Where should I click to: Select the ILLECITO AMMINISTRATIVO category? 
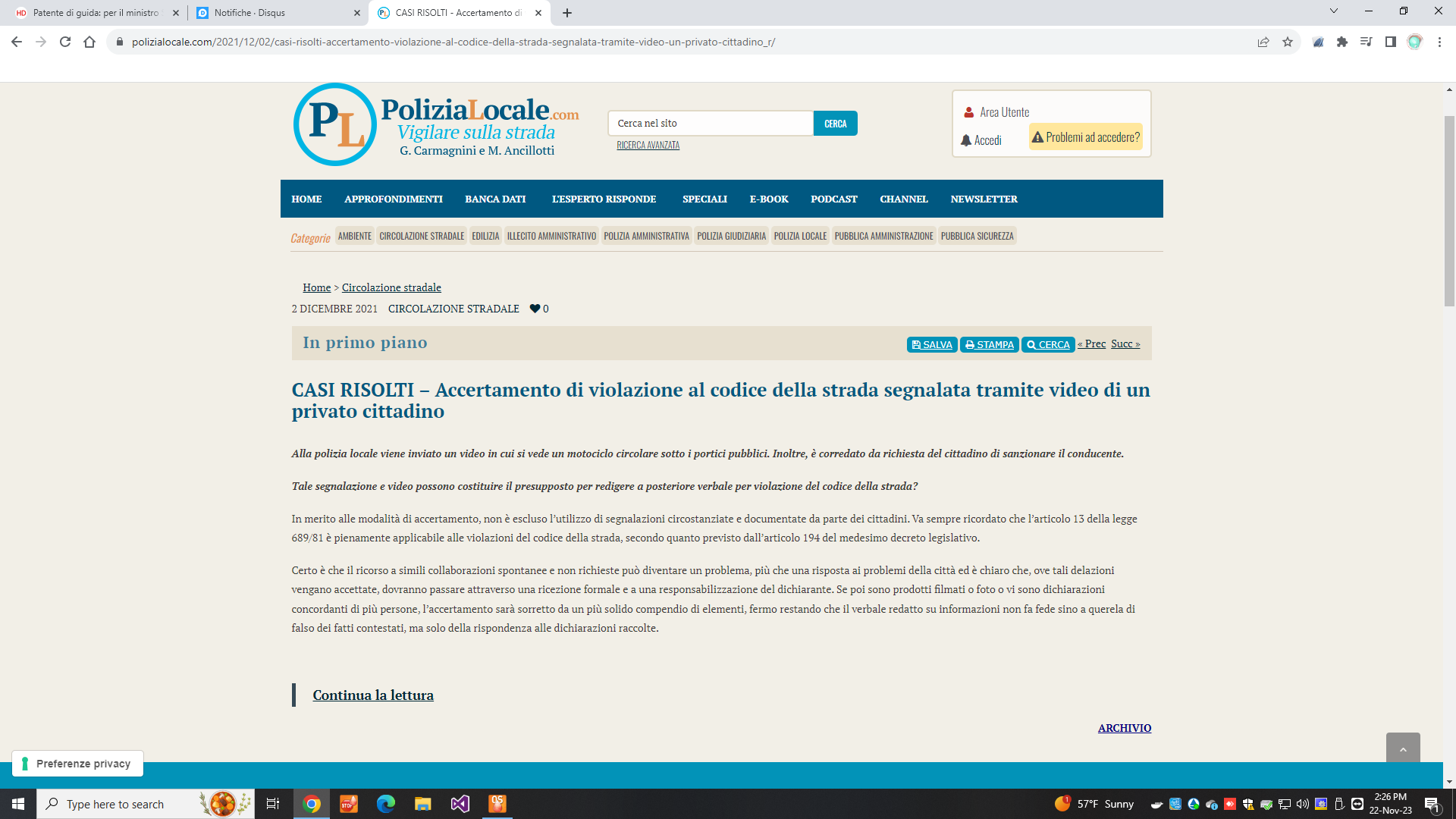pyautogui.click(x=551, y=236)
